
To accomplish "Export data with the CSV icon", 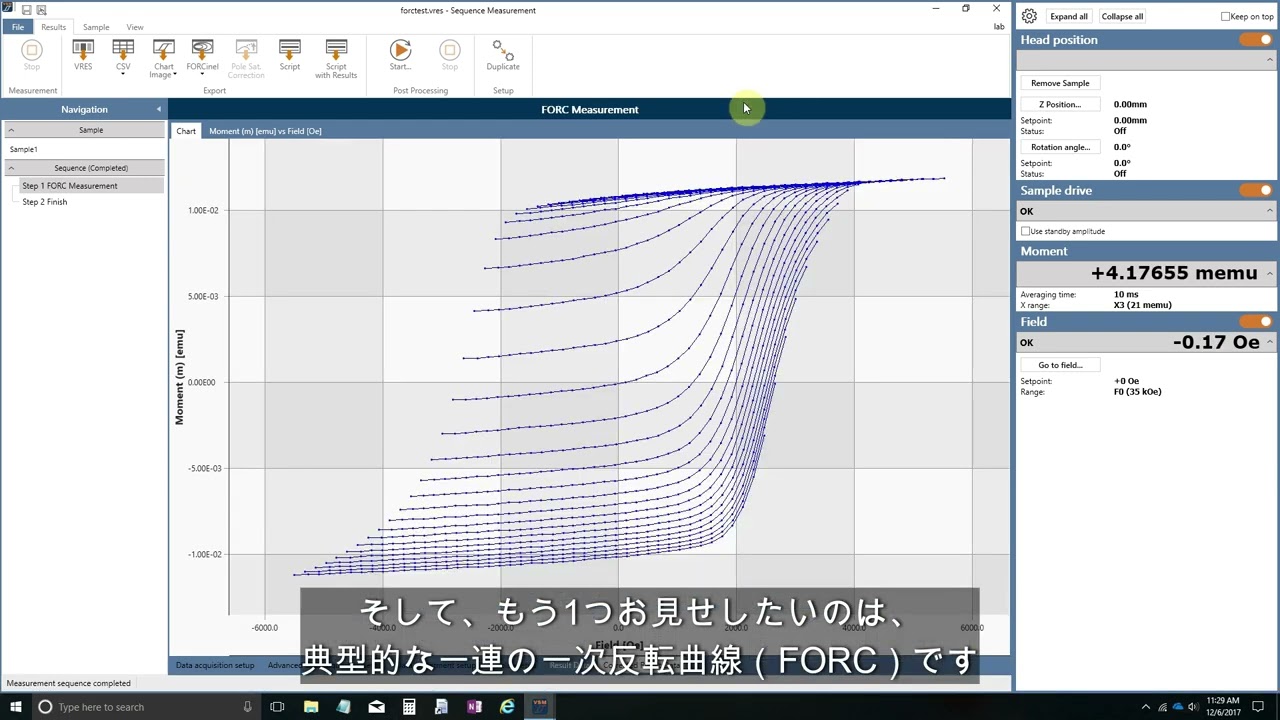I will (123, 55).
